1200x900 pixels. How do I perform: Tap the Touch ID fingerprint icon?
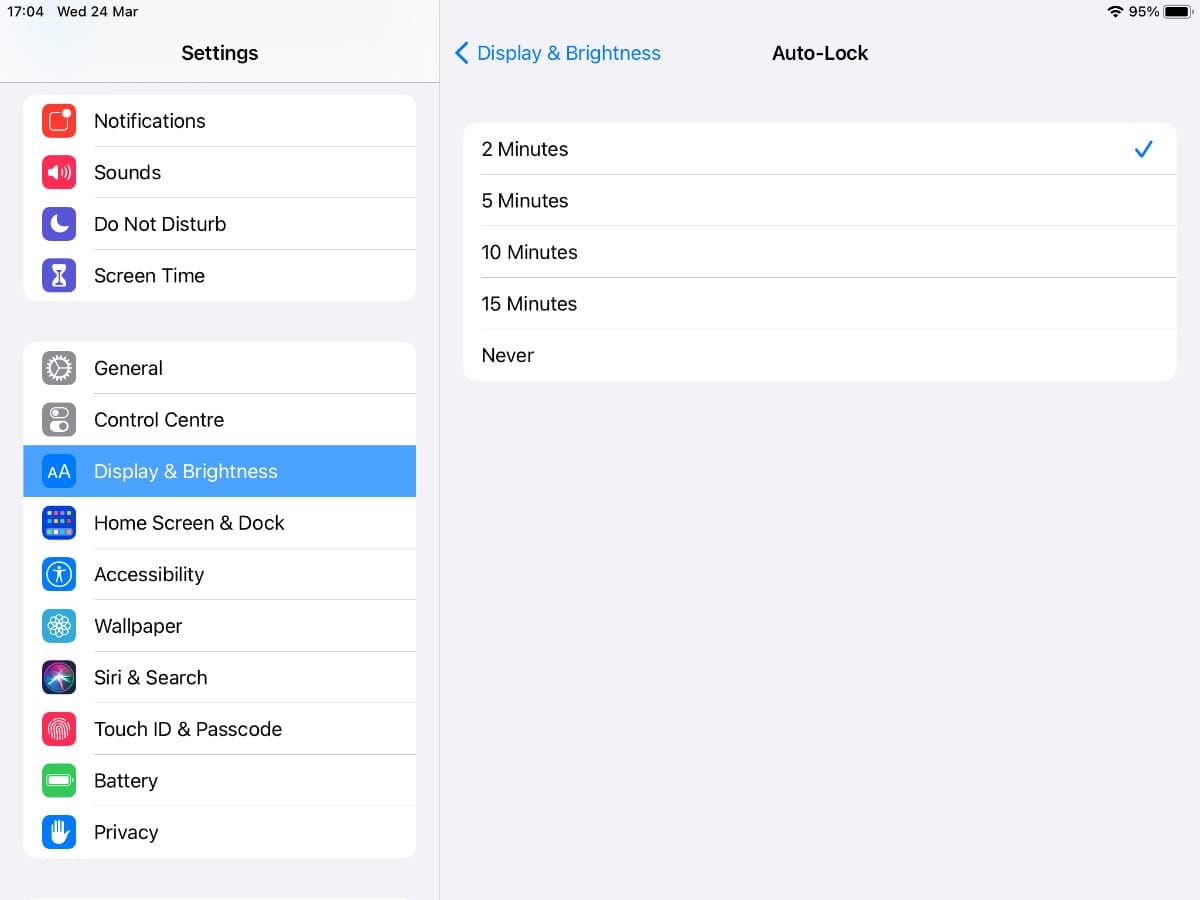click(x=59, y=729)
